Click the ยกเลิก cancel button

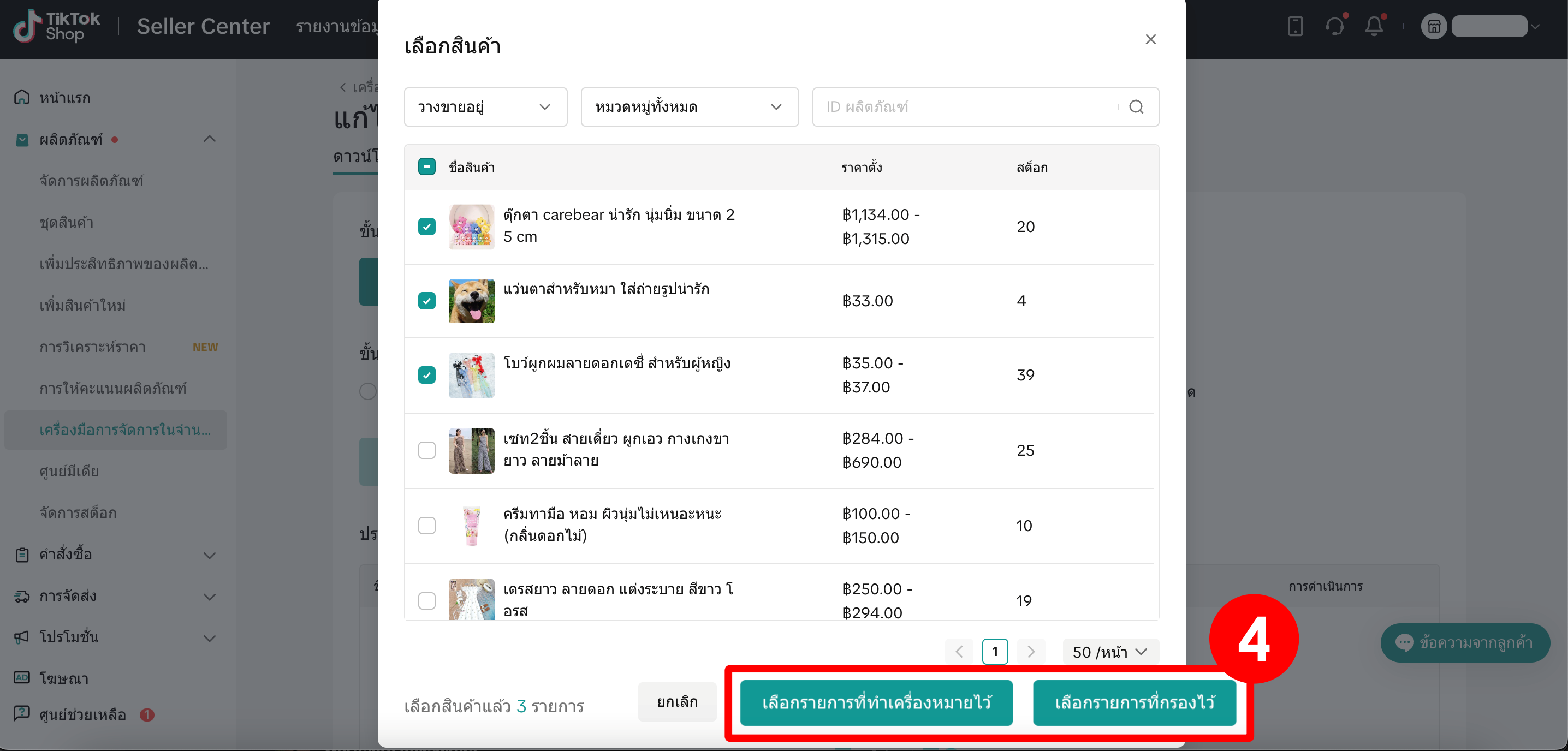pos(677,702)
